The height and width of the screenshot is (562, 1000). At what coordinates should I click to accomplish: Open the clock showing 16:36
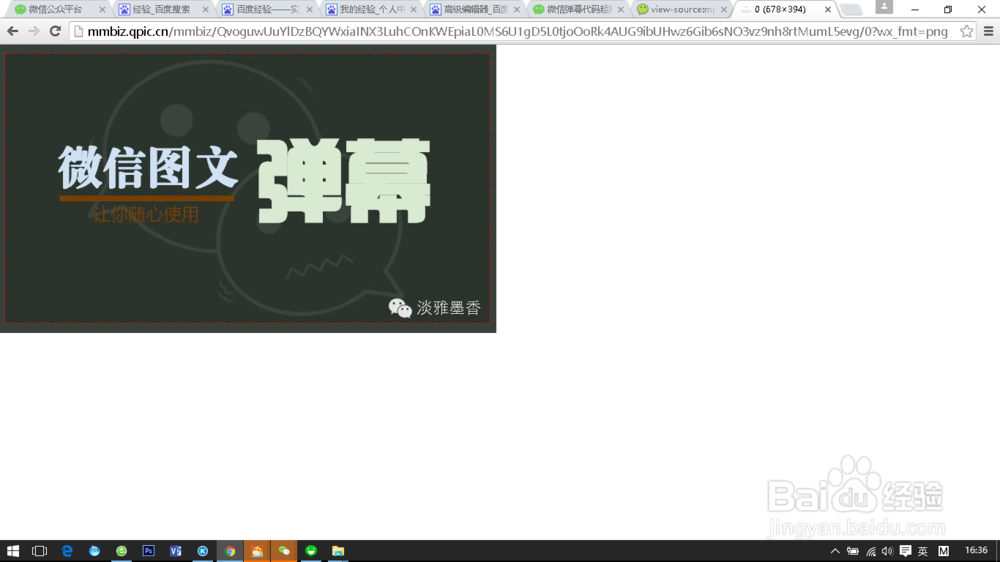[x=976, y=551]
